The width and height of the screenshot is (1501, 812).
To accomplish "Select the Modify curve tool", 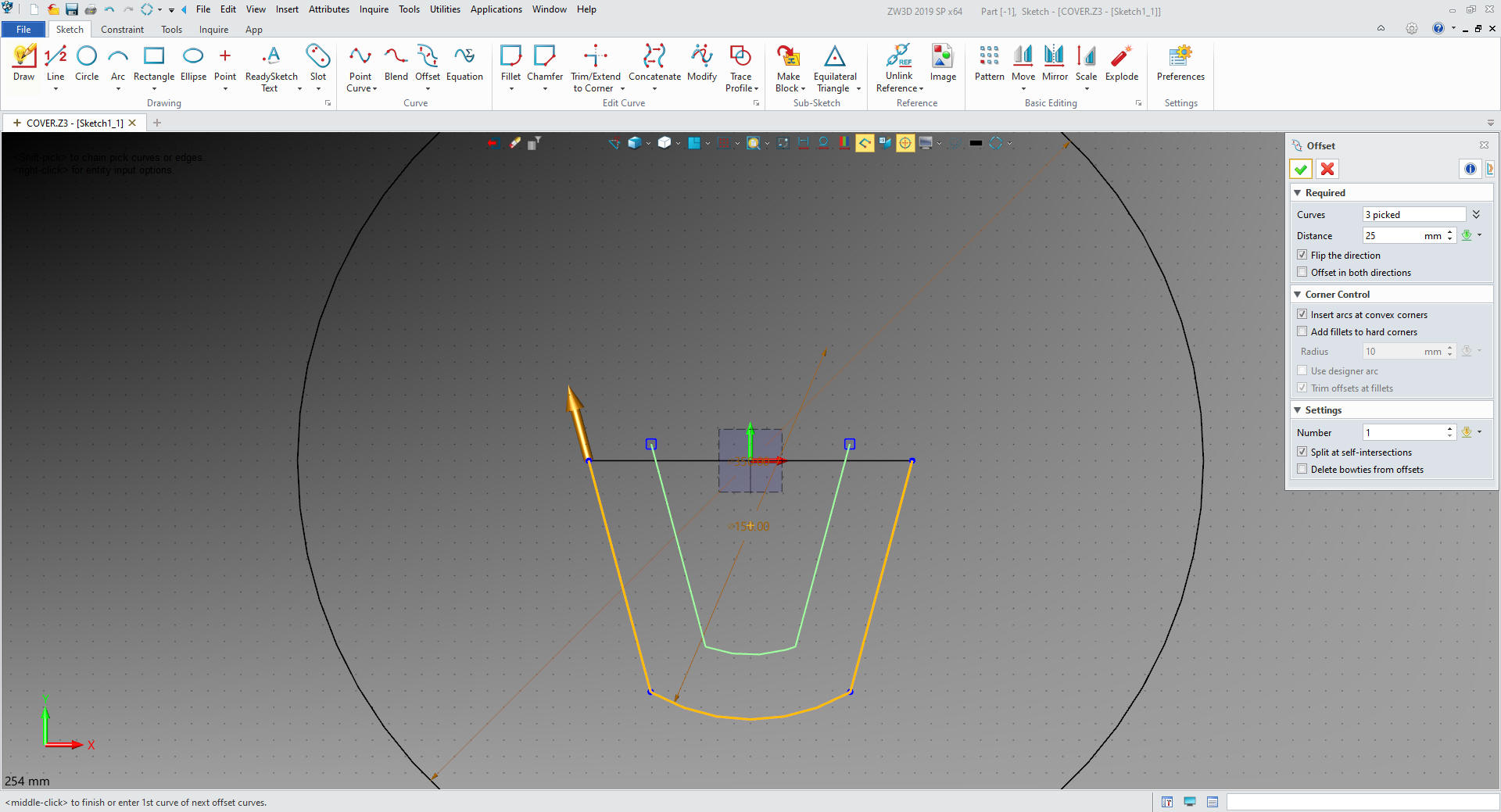I will pos(702,63).
